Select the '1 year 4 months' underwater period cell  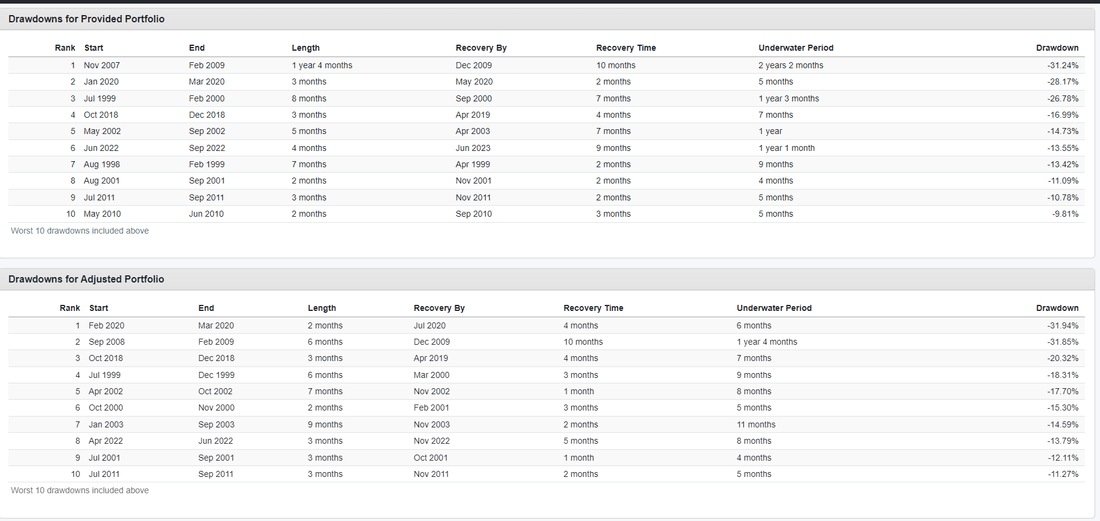click(x=767, y=342)
